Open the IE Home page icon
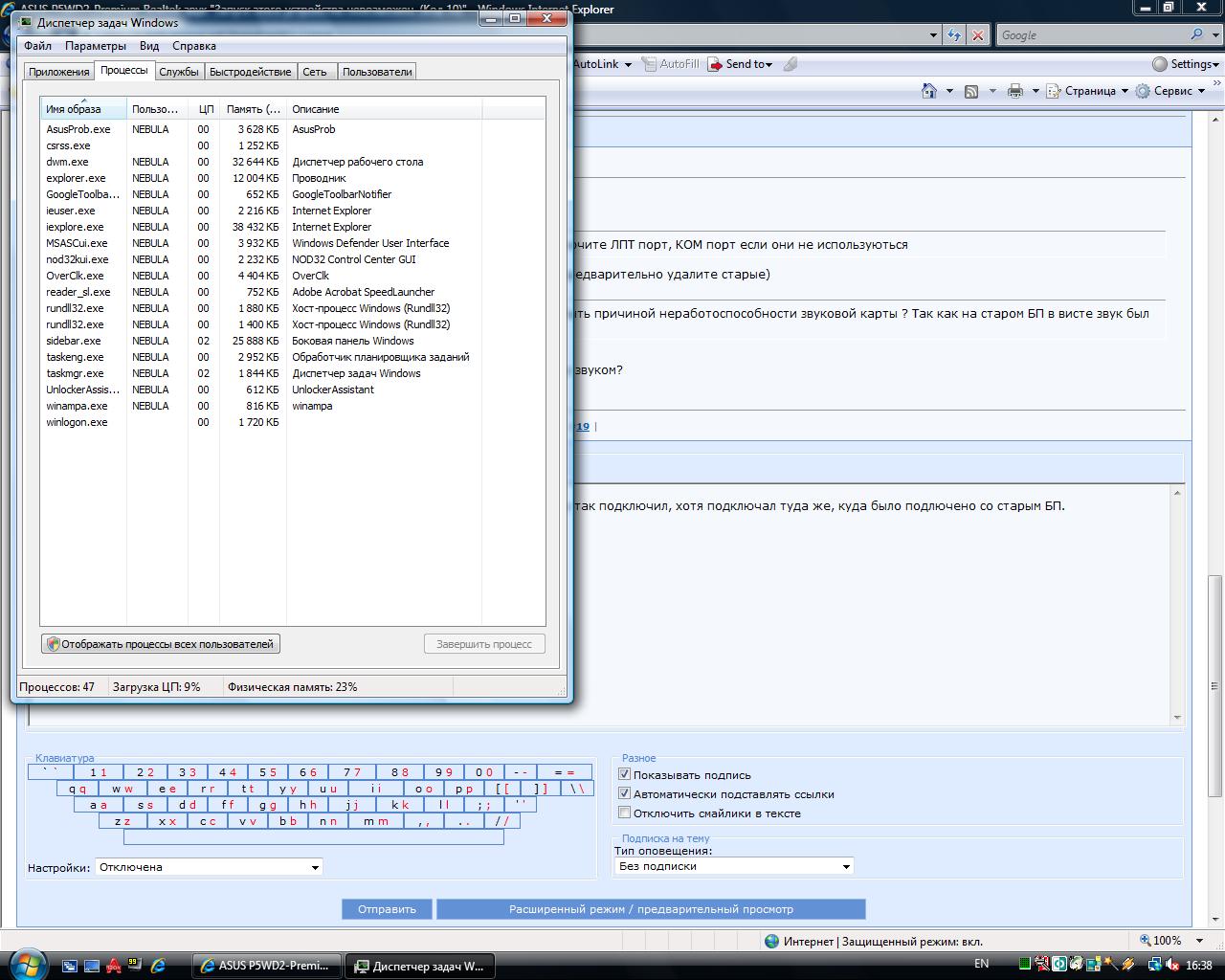Image resolution: width=1225 pixels, height=980 pixels. pos(928,91)
